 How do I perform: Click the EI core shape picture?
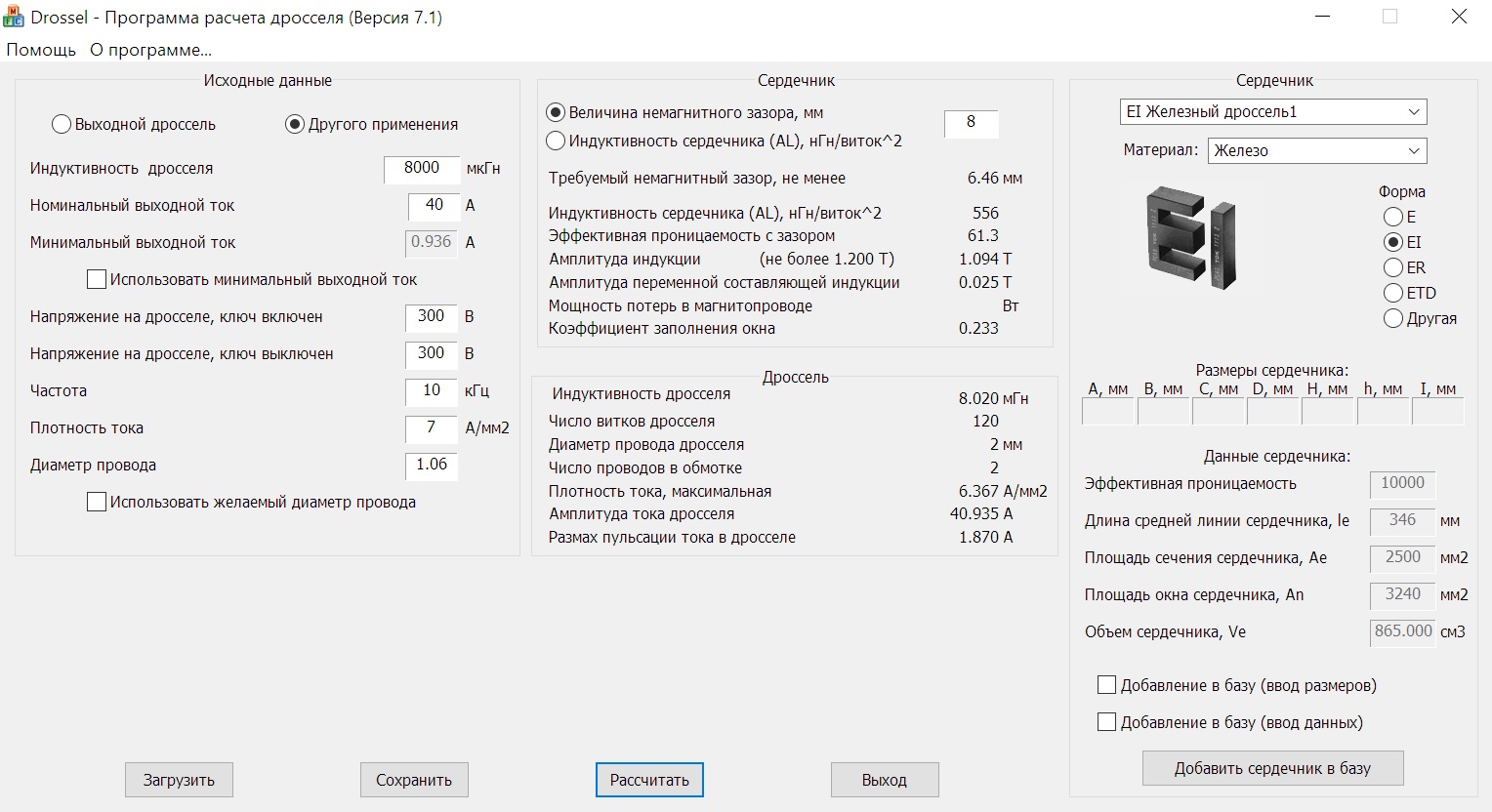coord(1190,237)
